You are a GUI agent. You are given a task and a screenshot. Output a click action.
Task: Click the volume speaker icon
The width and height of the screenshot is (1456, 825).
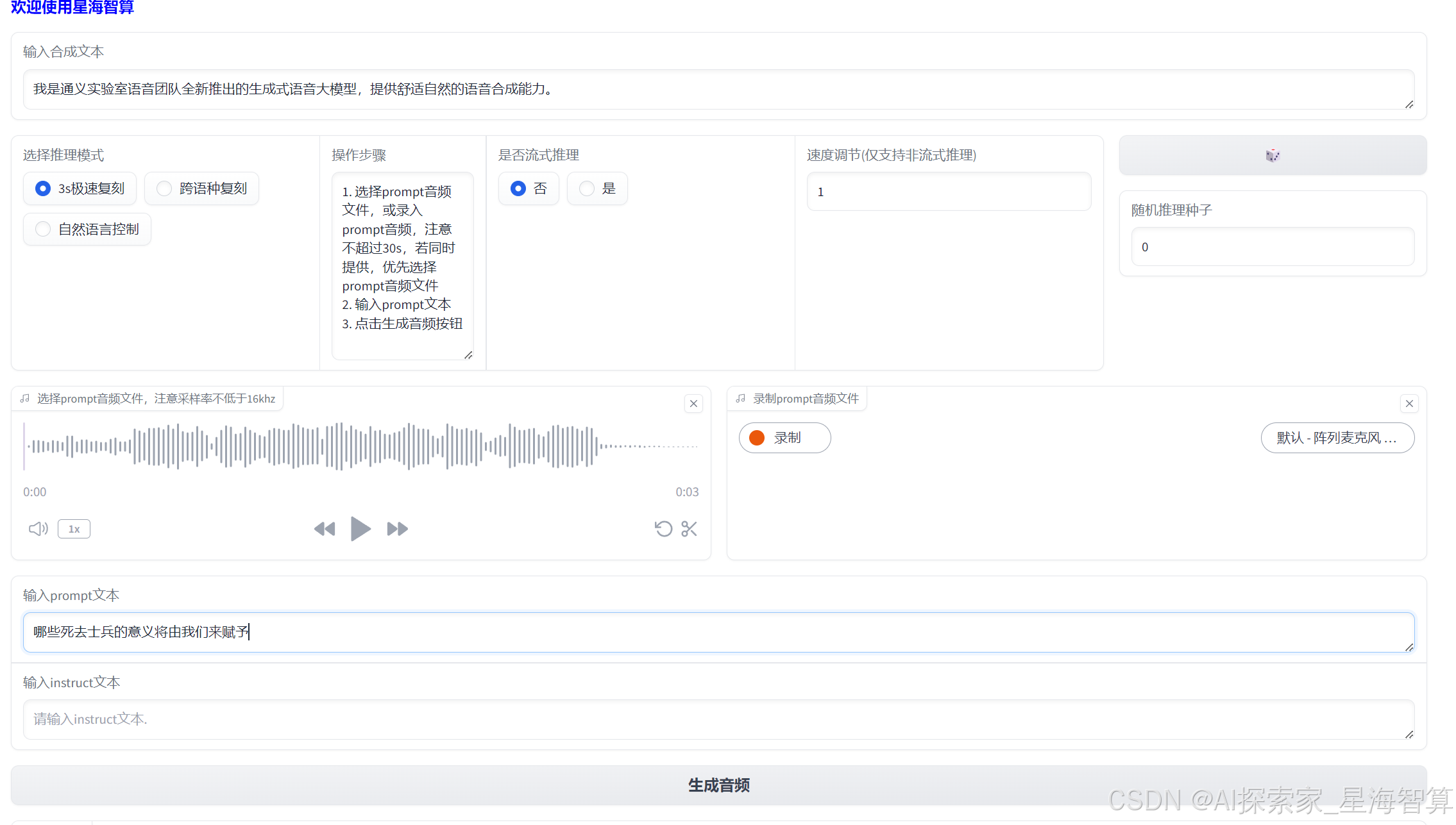click(38, 529)
